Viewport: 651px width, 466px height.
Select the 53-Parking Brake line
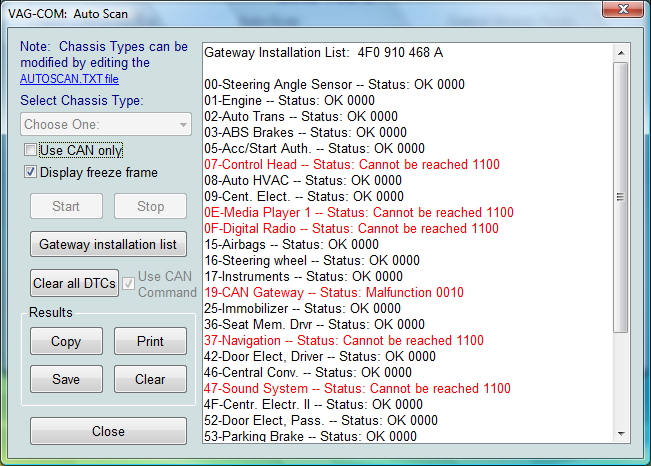pos(310,436)
